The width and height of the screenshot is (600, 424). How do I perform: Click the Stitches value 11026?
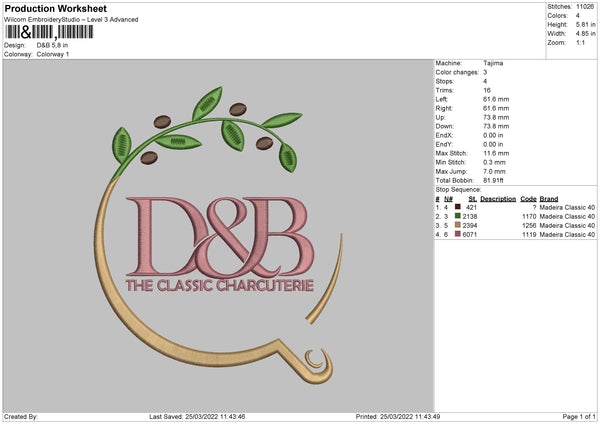[x=585, y=7]
